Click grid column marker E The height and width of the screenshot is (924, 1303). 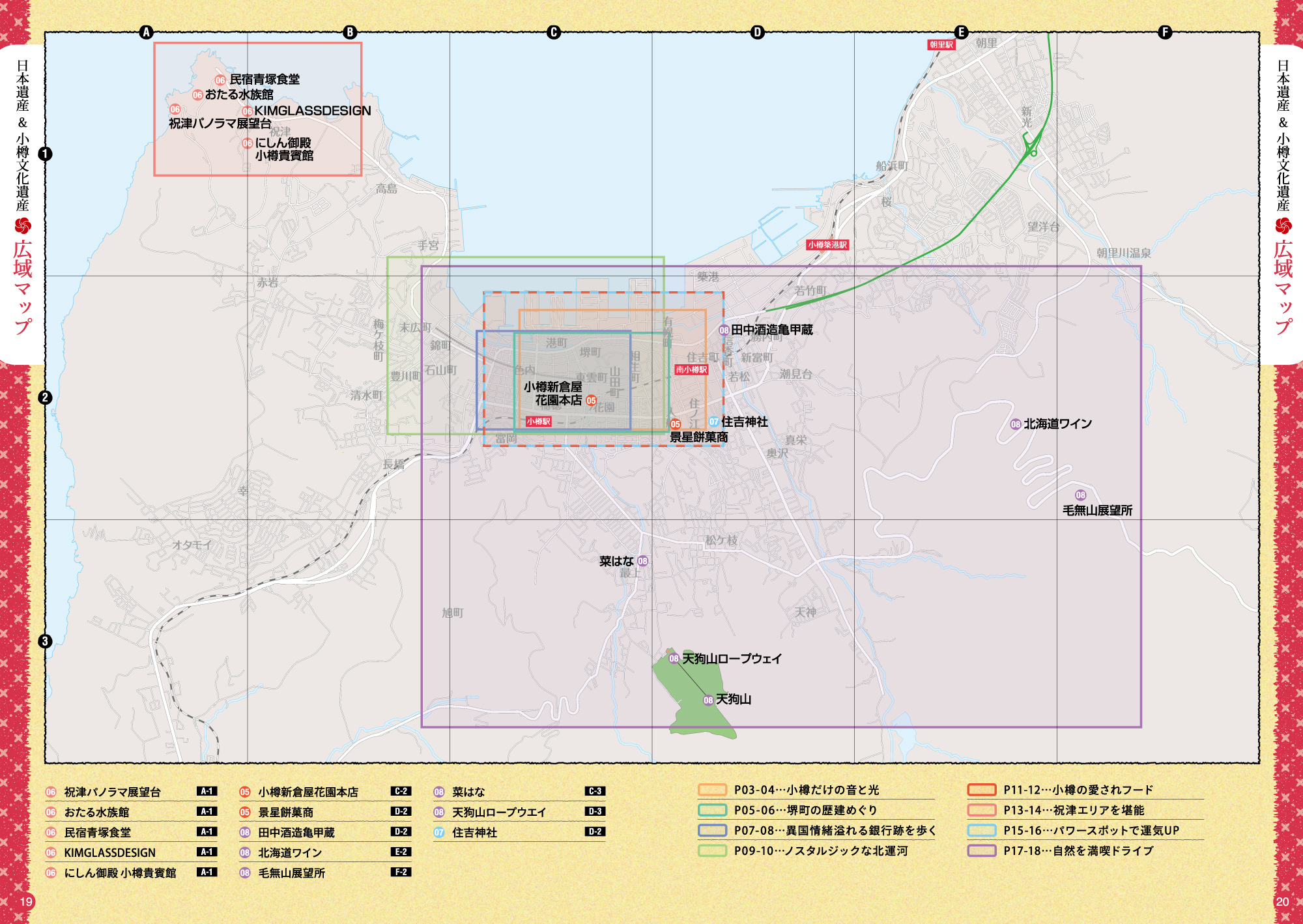point(961,33)
